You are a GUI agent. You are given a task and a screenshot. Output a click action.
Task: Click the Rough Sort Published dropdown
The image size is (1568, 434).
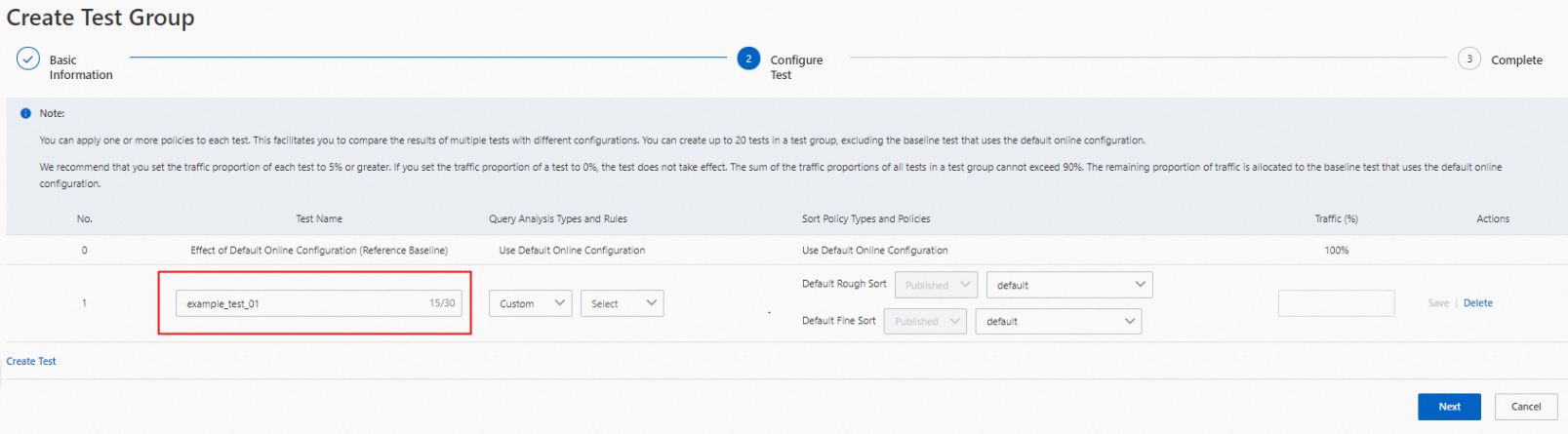pyautogui.click(x=936, y=286)
